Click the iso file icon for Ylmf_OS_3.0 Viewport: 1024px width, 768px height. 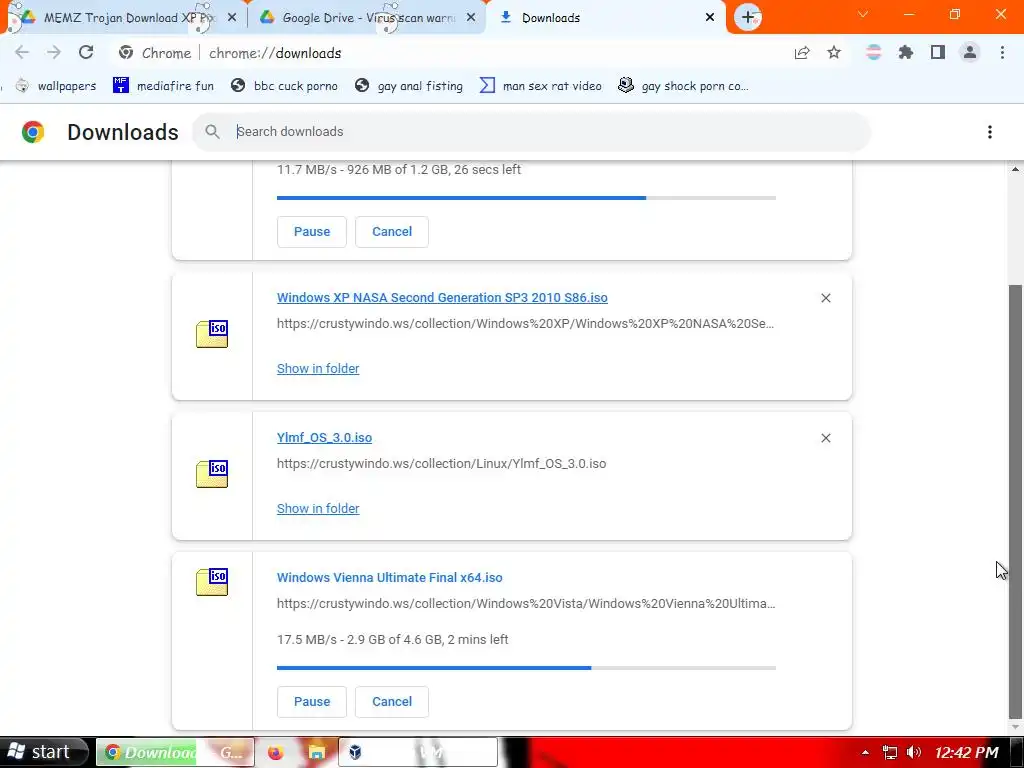[x=212, y=474]
